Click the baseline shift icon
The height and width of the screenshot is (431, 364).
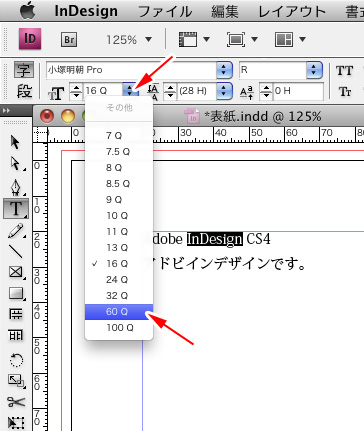(x=247, y=92)
